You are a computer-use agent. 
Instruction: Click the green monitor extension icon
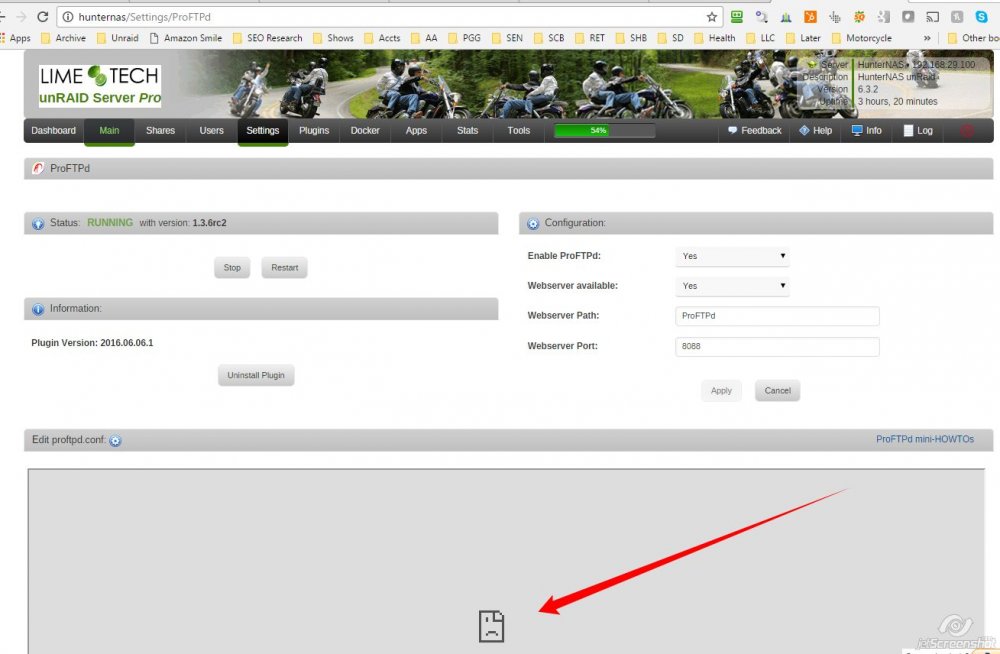pyautogui.click(x=737, y=17)
